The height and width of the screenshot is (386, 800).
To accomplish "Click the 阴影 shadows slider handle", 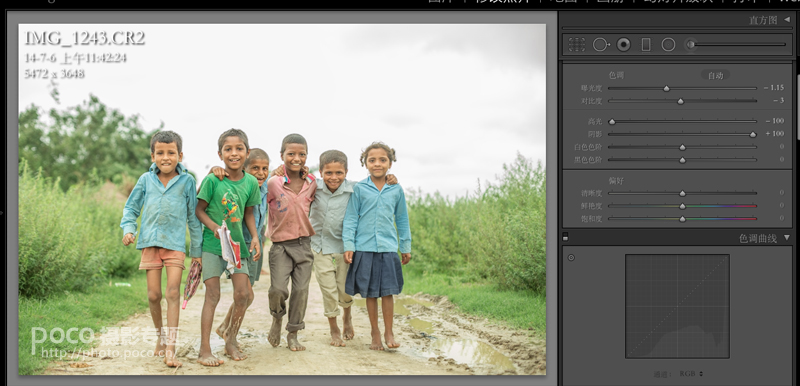I will click(x=753, y=135).
